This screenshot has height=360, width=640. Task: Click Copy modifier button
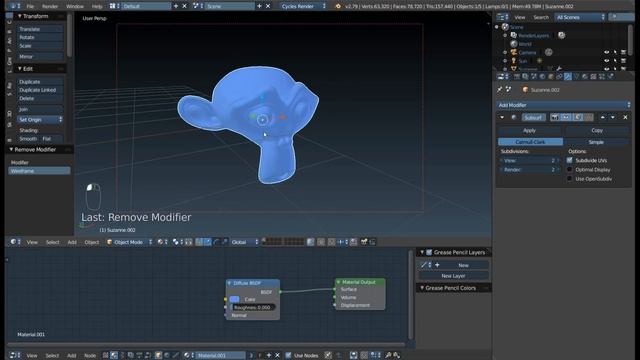pyautogui.click(x=597, y=130)
